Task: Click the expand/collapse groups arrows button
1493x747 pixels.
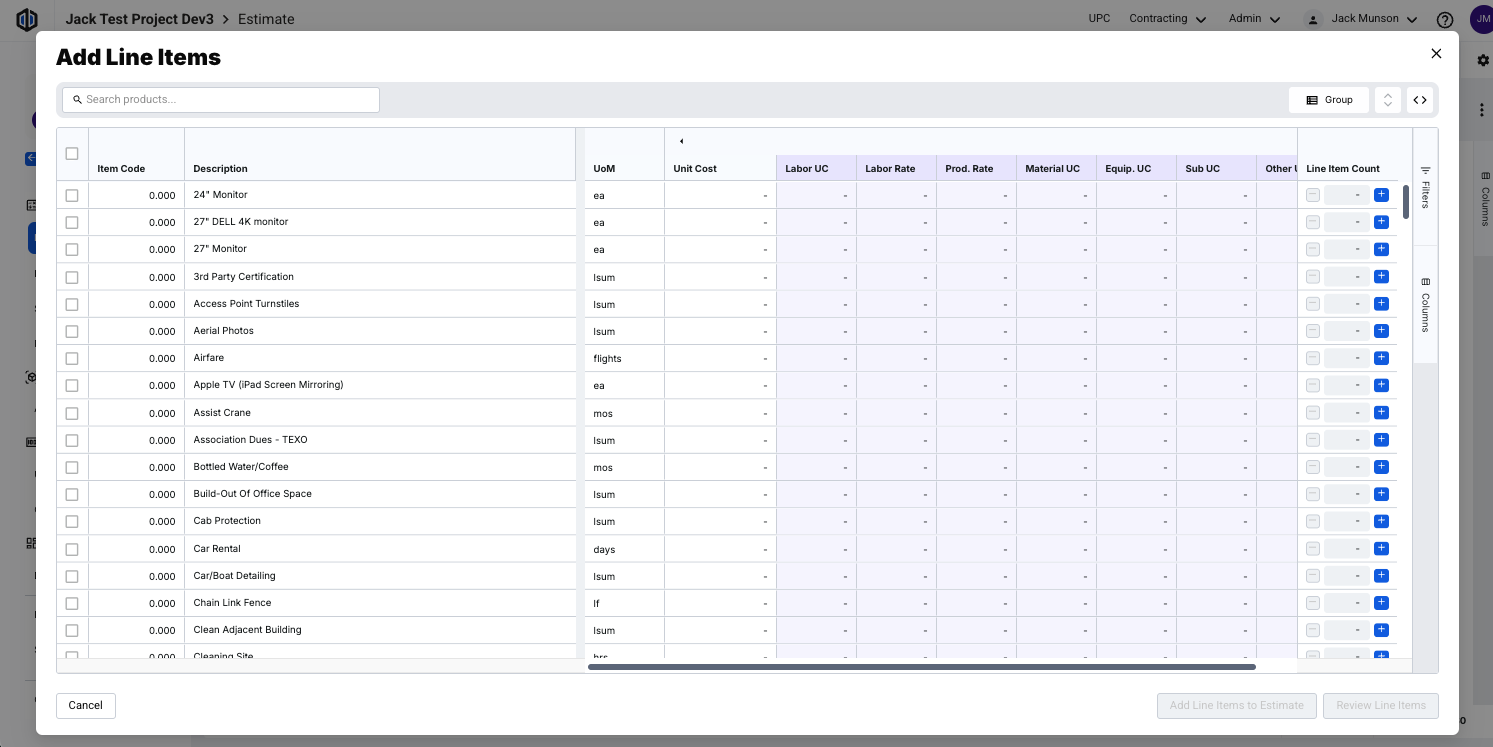Action: [1387, 100]
